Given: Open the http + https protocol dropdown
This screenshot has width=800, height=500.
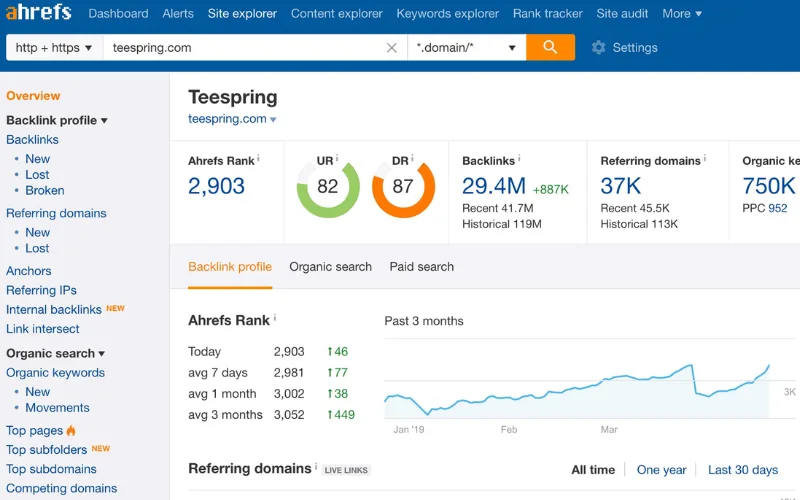Looking at the screenshot, I should [54, 47].
